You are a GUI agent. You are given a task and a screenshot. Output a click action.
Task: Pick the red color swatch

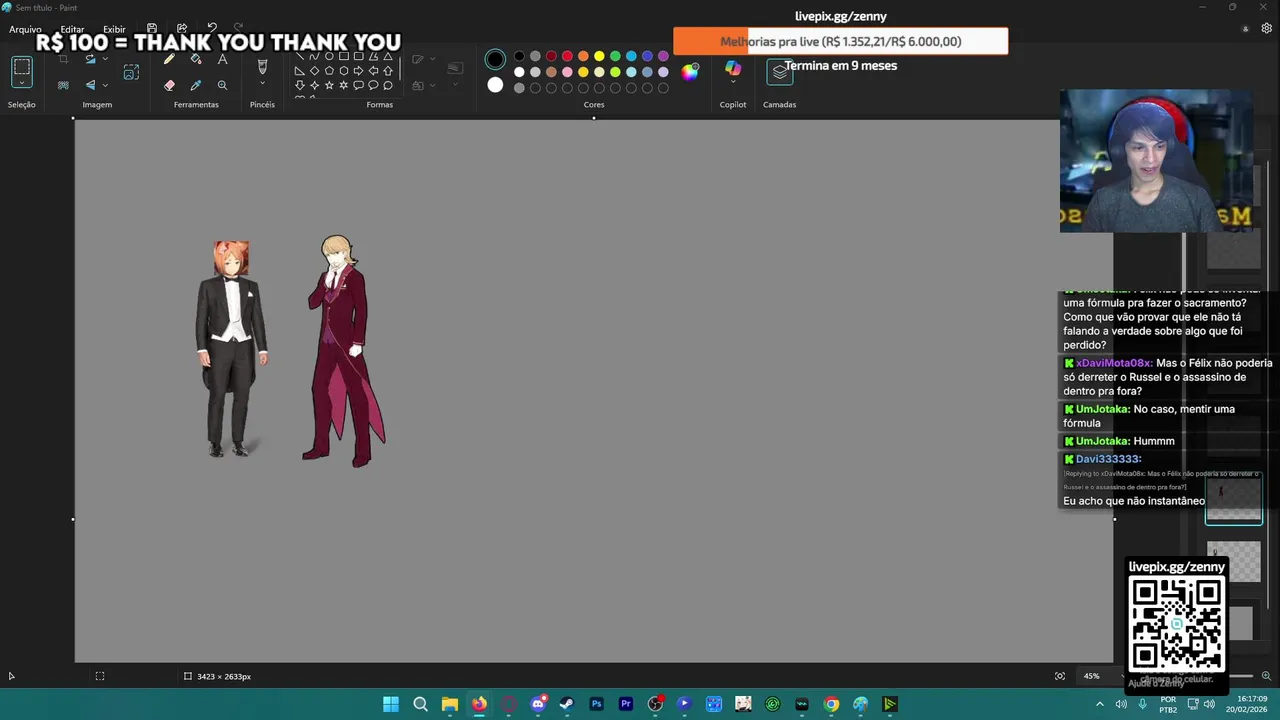coord(567,56)
